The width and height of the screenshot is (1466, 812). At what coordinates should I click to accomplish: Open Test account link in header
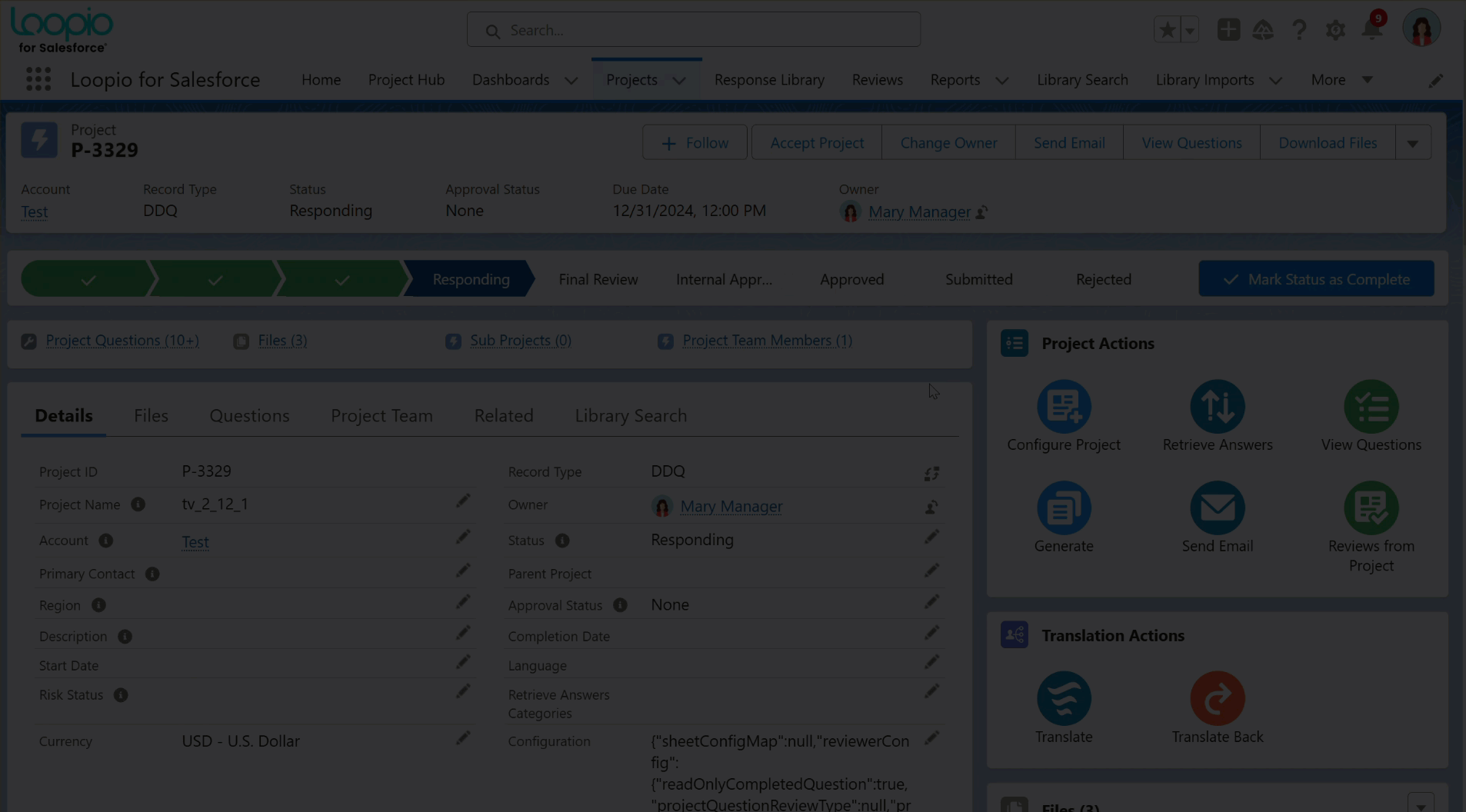tap(35, 212)
